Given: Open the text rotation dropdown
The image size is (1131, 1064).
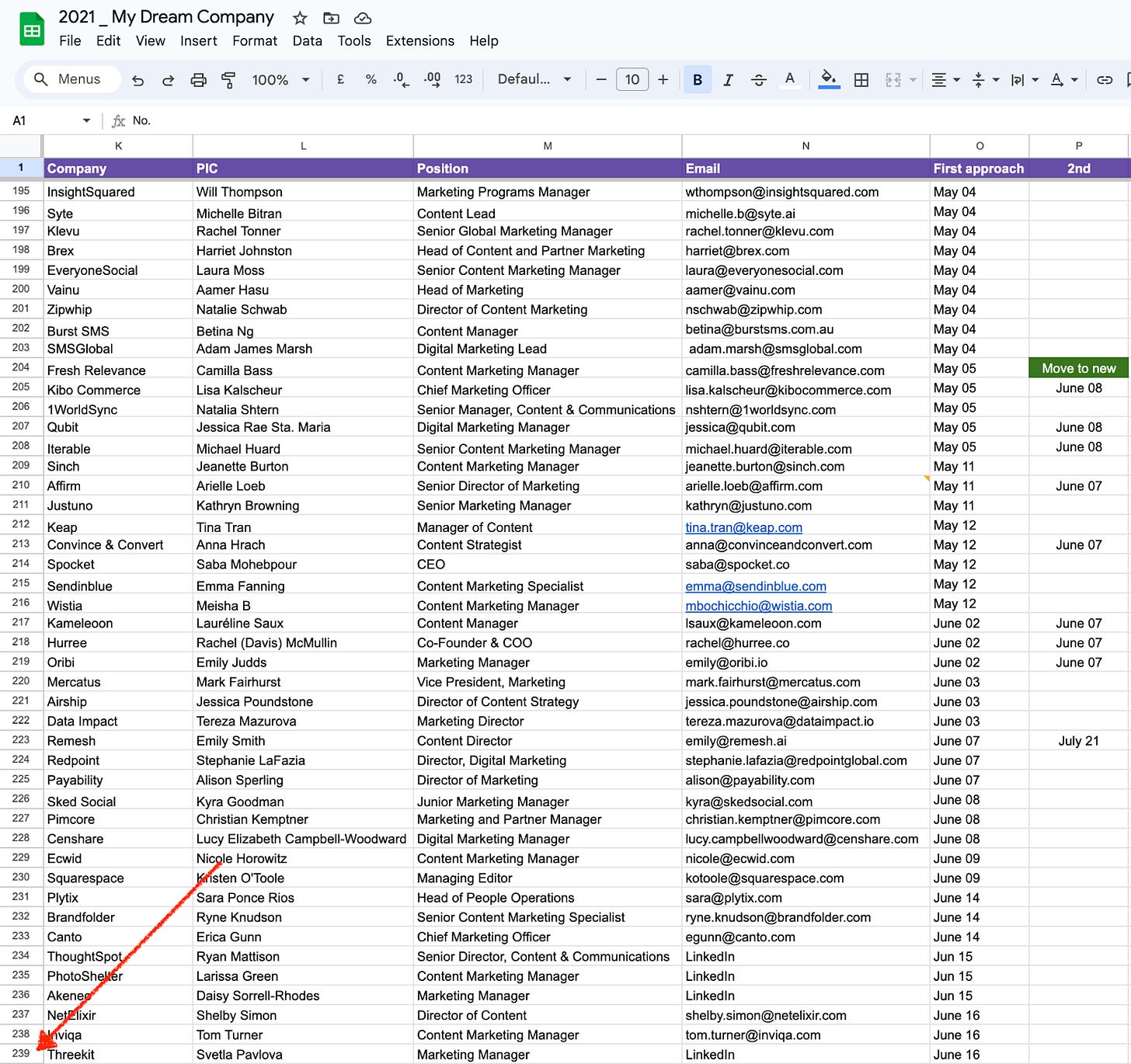Looking at the screenshot, I should 1064,79.
